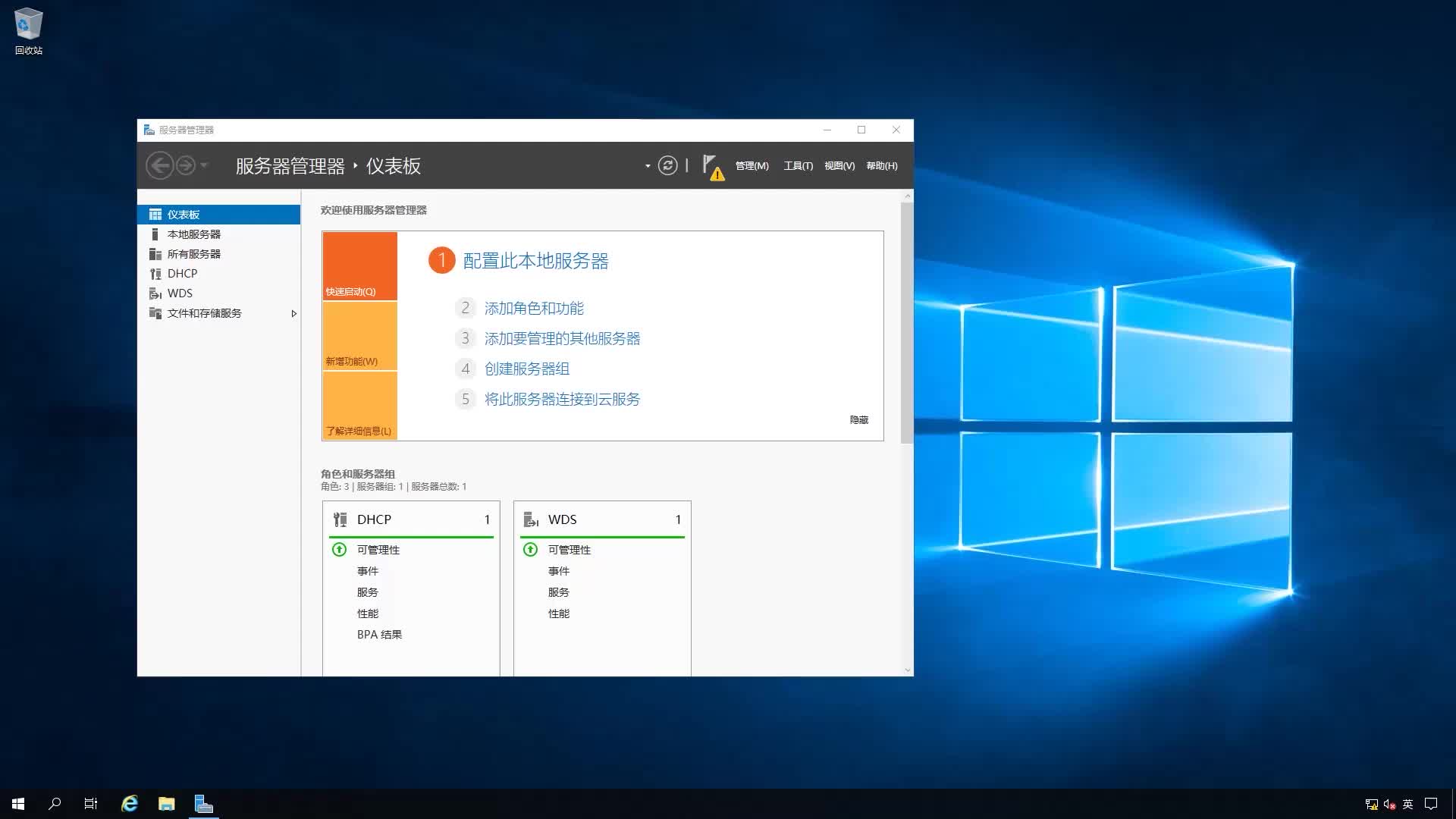
Task: Click the WDS role tile icon
Action: click(531, 519)
